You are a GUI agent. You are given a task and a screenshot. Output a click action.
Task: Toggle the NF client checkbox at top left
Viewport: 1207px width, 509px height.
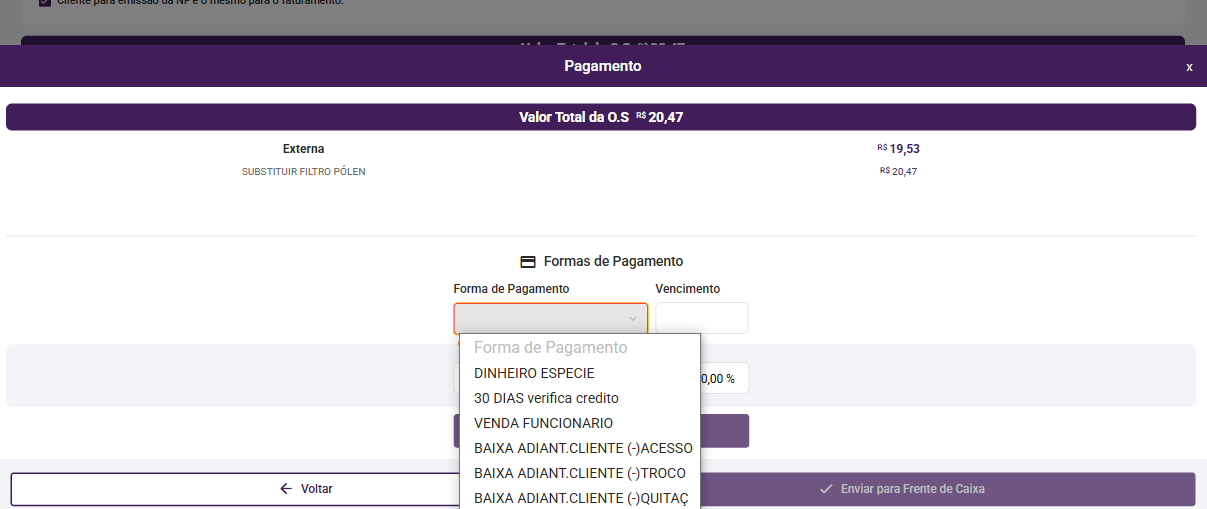45,3
